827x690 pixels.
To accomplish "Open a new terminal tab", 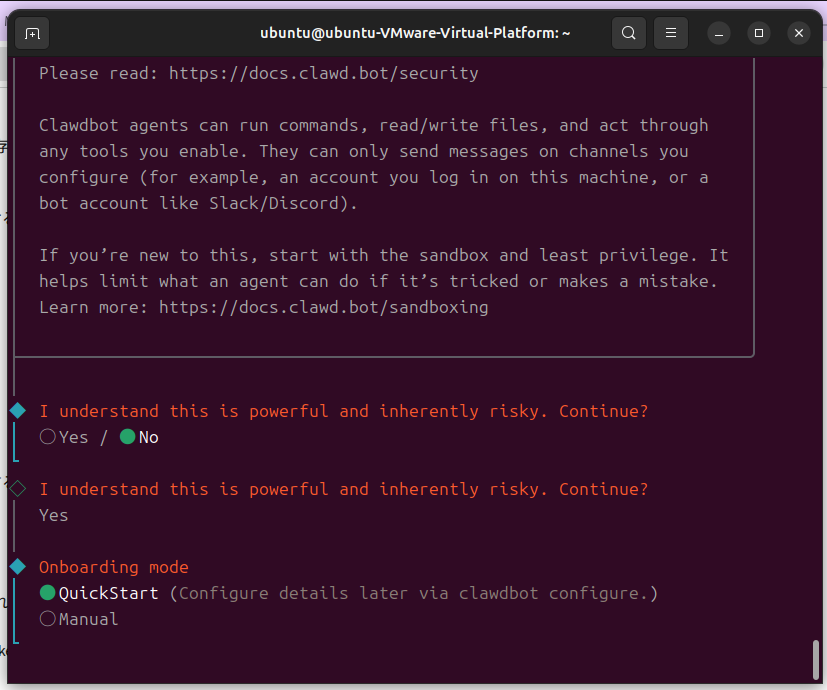I will tap(32, 33).
